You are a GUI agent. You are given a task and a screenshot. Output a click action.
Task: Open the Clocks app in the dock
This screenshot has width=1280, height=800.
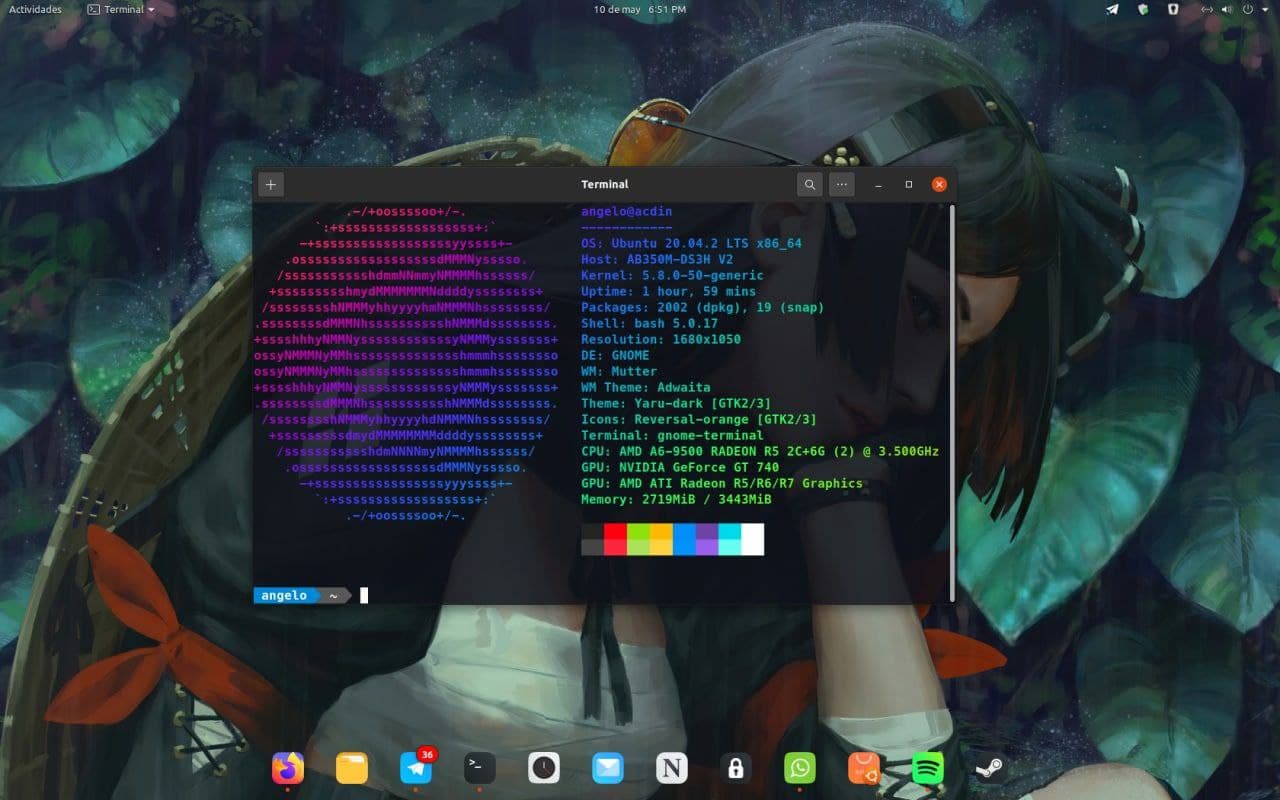tap(544, 767)
